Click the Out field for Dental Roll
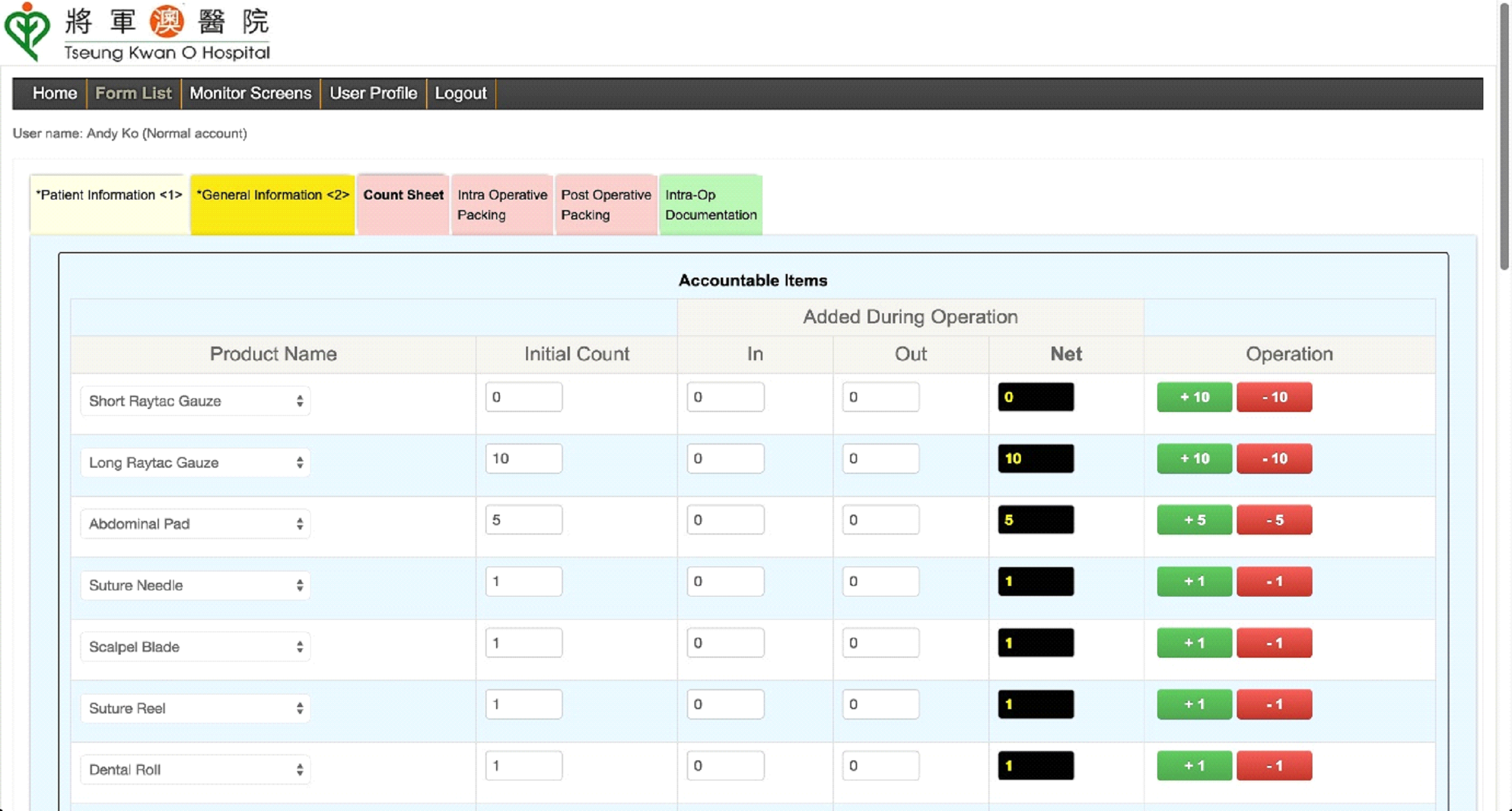Image resolution: width=1512 pixels, height=811 pixels. click(x=880, y=765)
